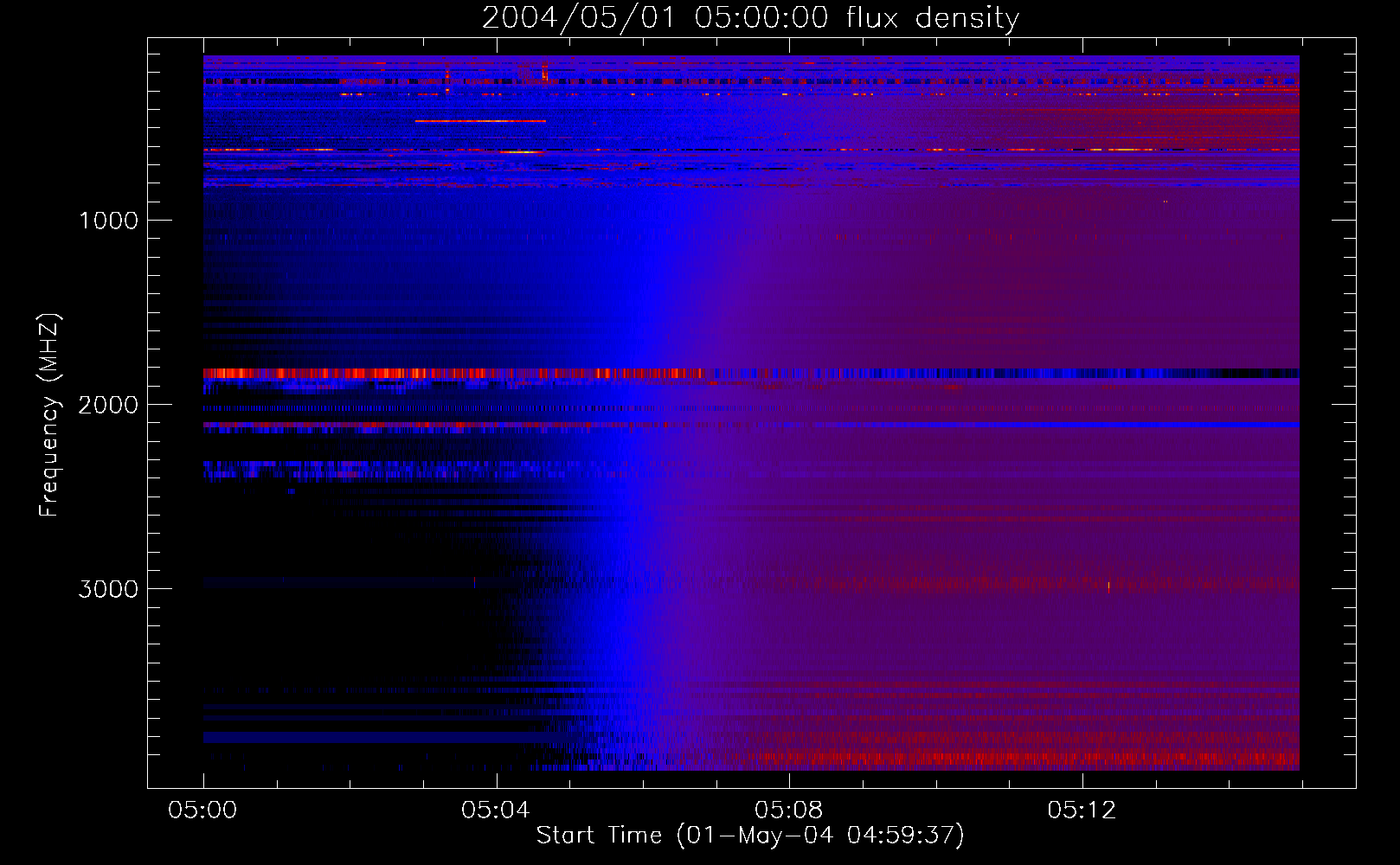
Task: Click the 05:12 time axis label
Action: [x=1082, y=811]
